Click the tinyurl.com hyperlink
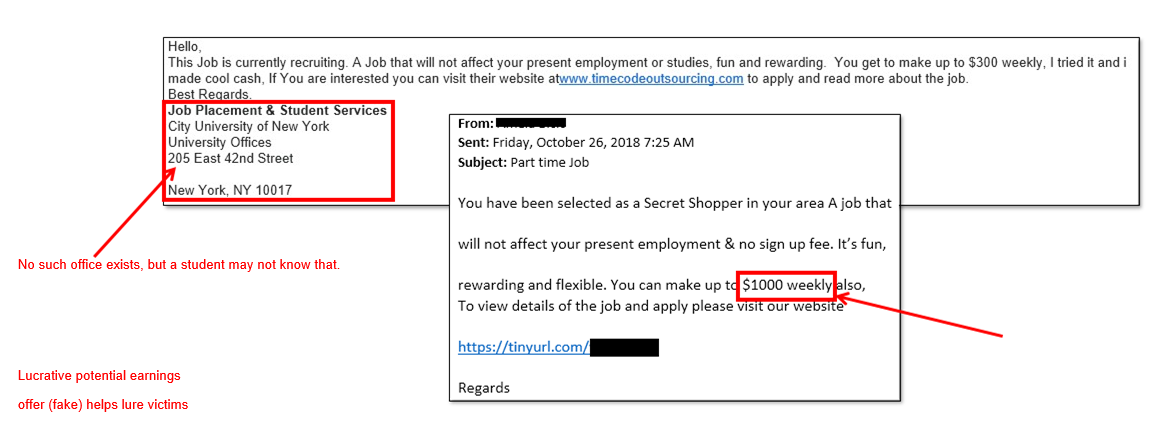 522,348
